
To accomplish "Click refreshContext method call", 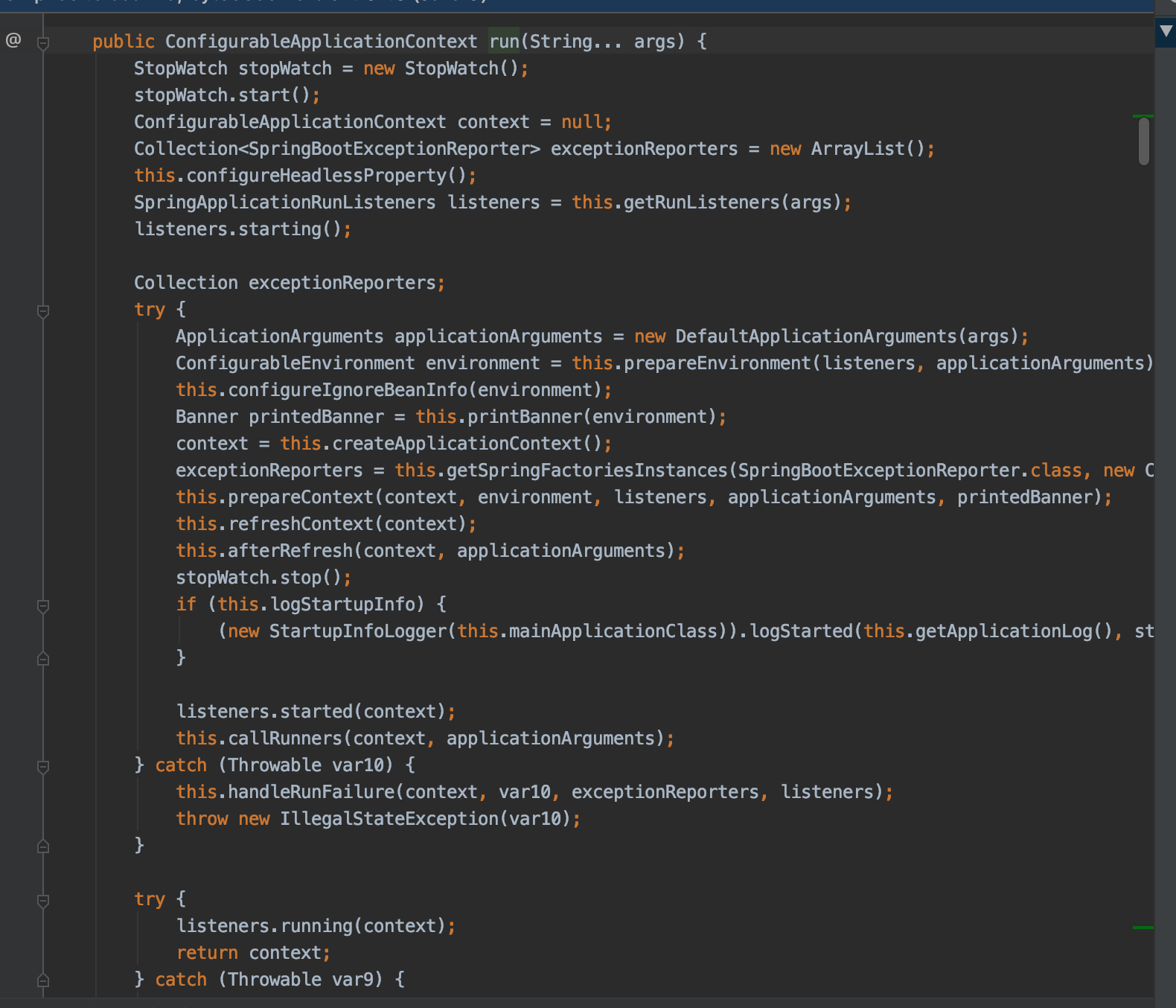I will click(301, 524).
